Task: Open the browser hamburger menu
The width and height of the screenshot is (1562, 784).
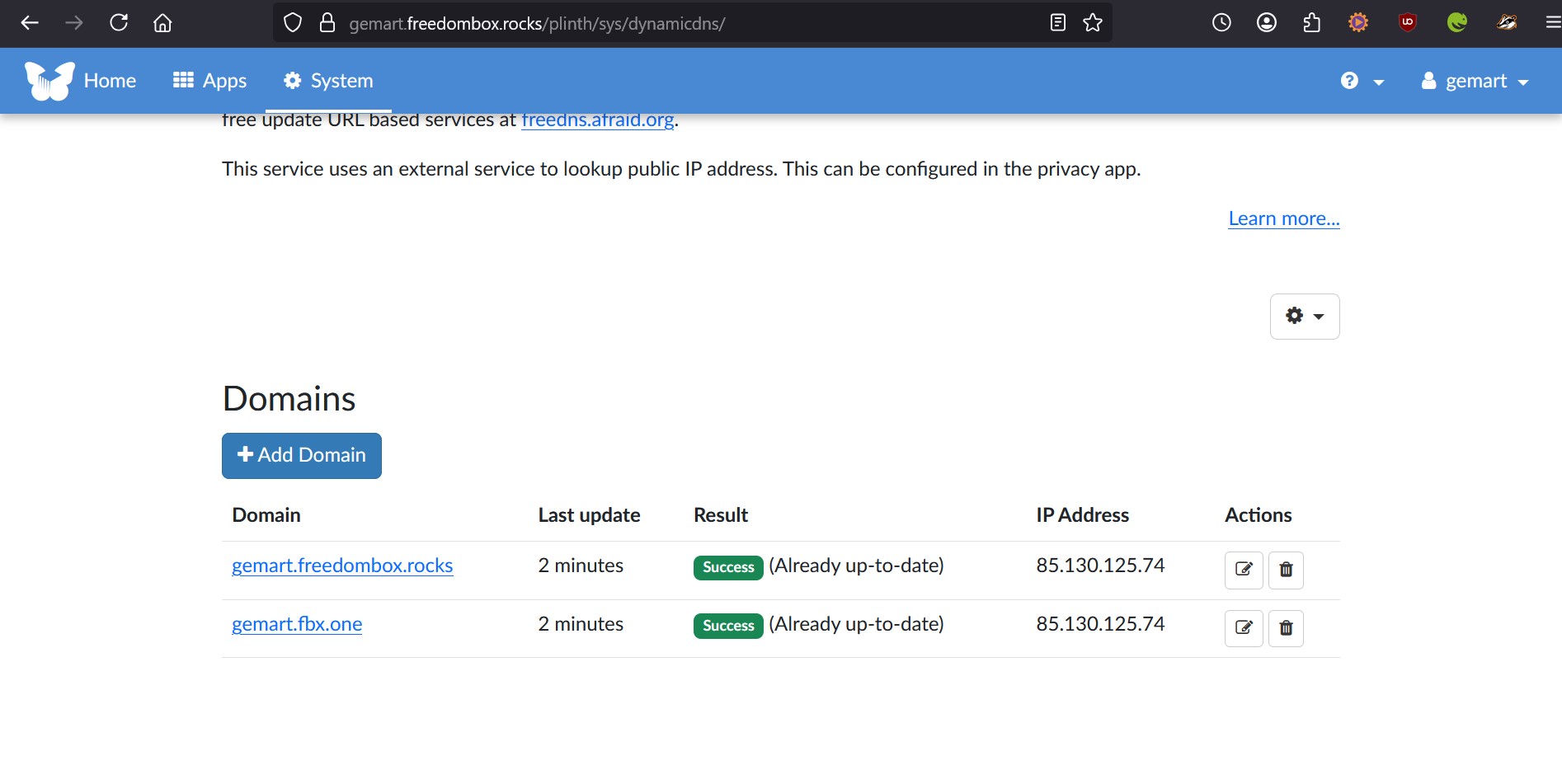Action: click(1553, 23)
